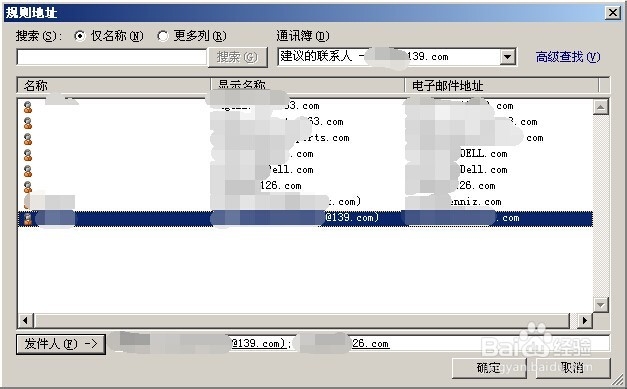The image size is (627, 389).
Task: Select the row with Dell.com email
Action: tap(305, 170)
